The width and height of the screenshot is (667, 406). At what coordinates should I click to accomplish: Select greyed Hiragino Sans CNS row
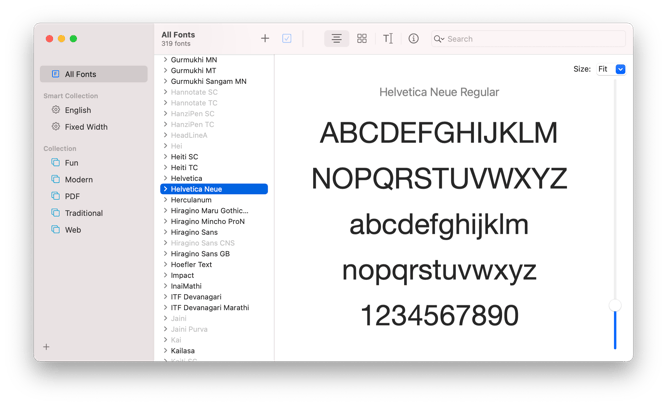tap(214, 243)
